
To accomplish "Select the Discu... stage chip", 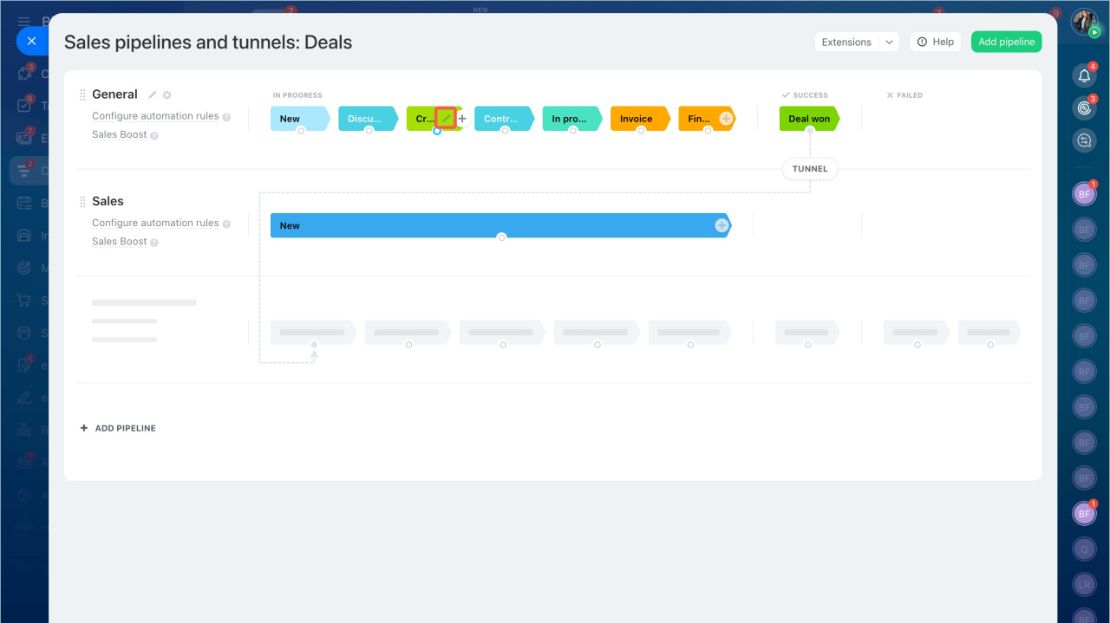I will 368,118.
